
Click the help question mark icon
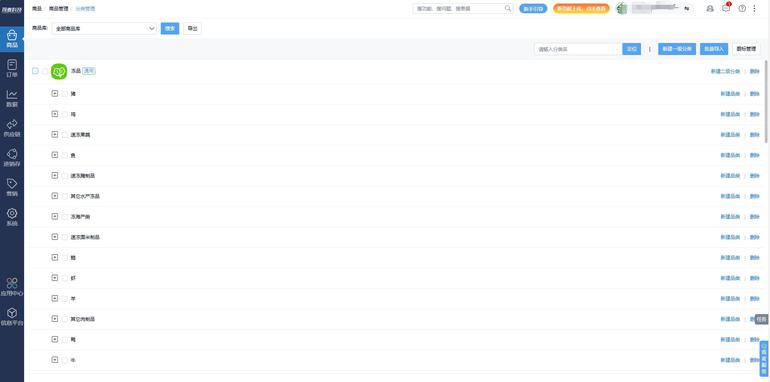pos(742,8)
